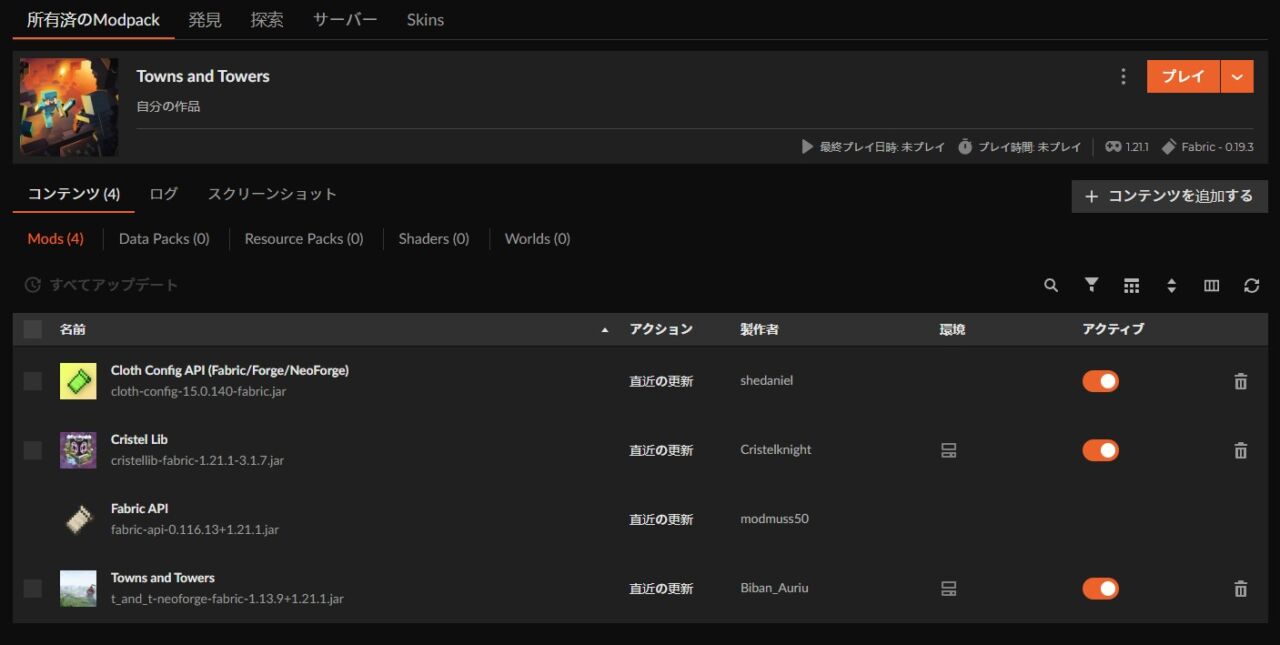Open the filter funnel icon
This screenshot has height=645, width=1280.
coord(1091,285)
